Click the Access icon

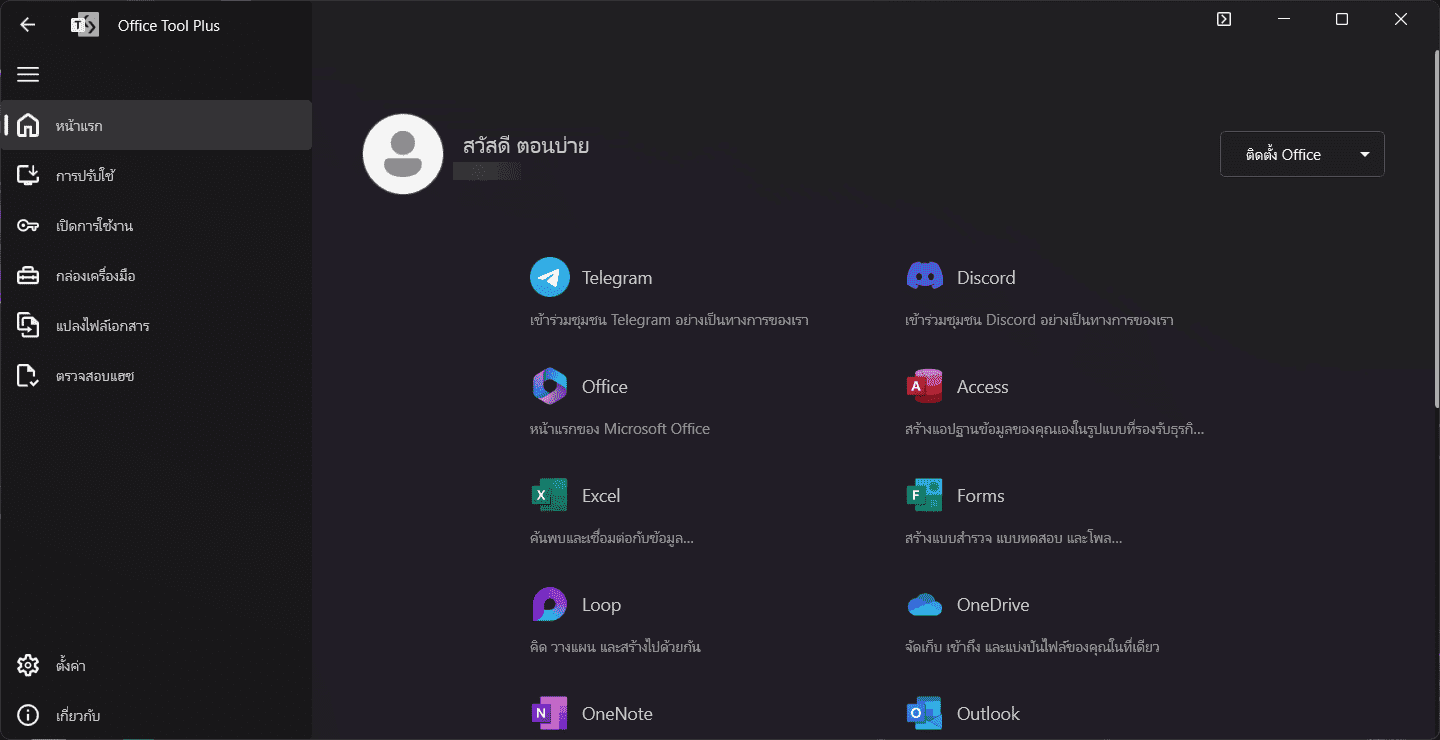pyautogui.click(x=925, y=387)
